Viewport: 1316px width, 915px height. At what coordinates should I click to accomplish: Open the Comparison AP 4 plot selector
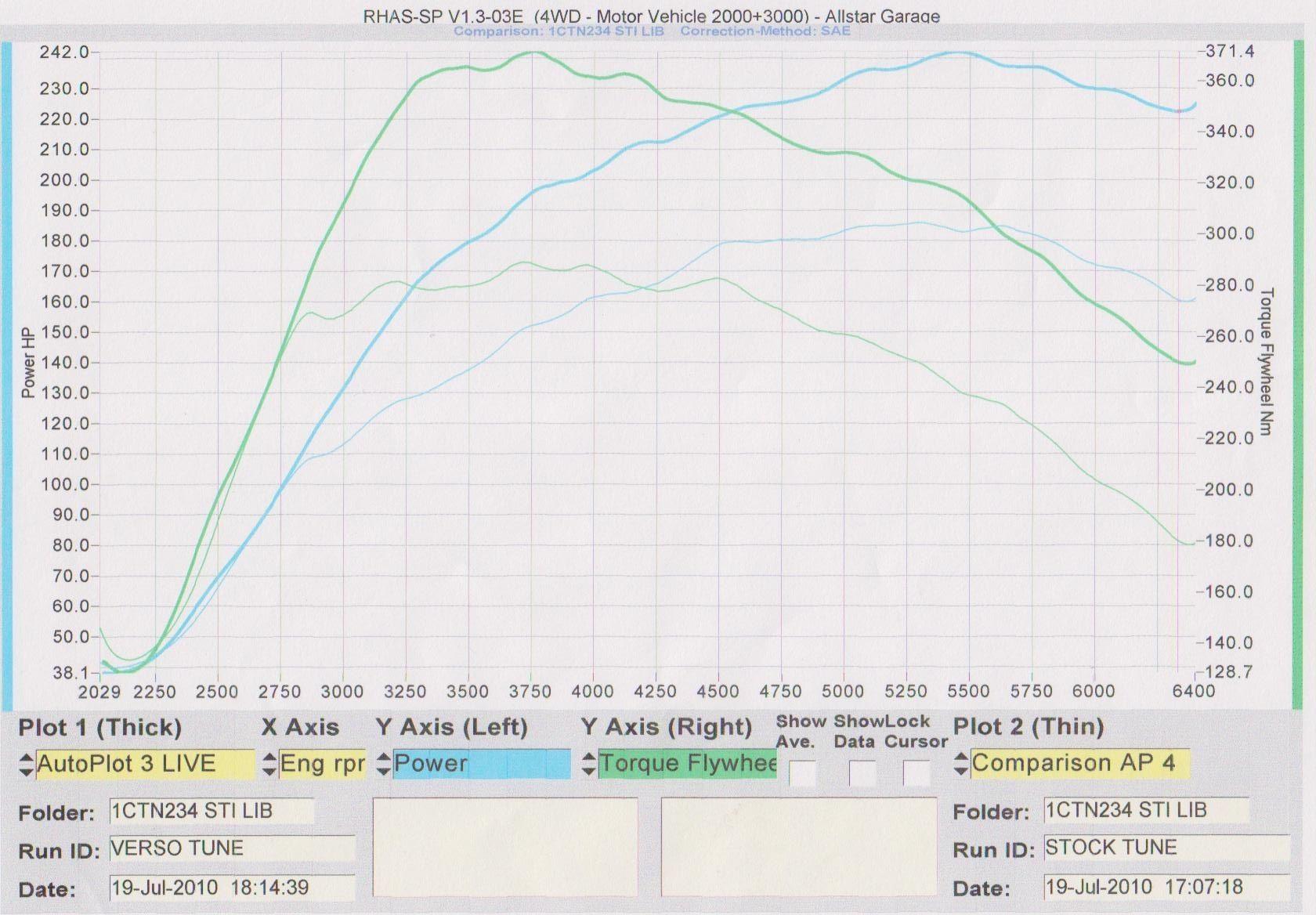pyautogui.click(x=1079, y=763)
